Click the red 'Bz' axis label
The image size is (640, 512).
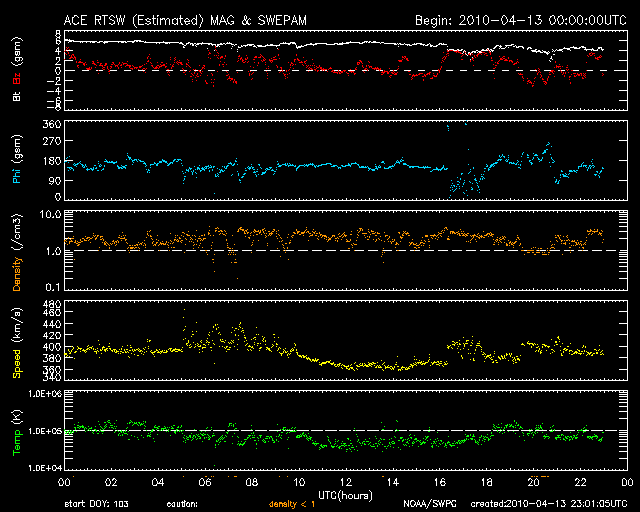pyautogui.click(x=16, y=78)
